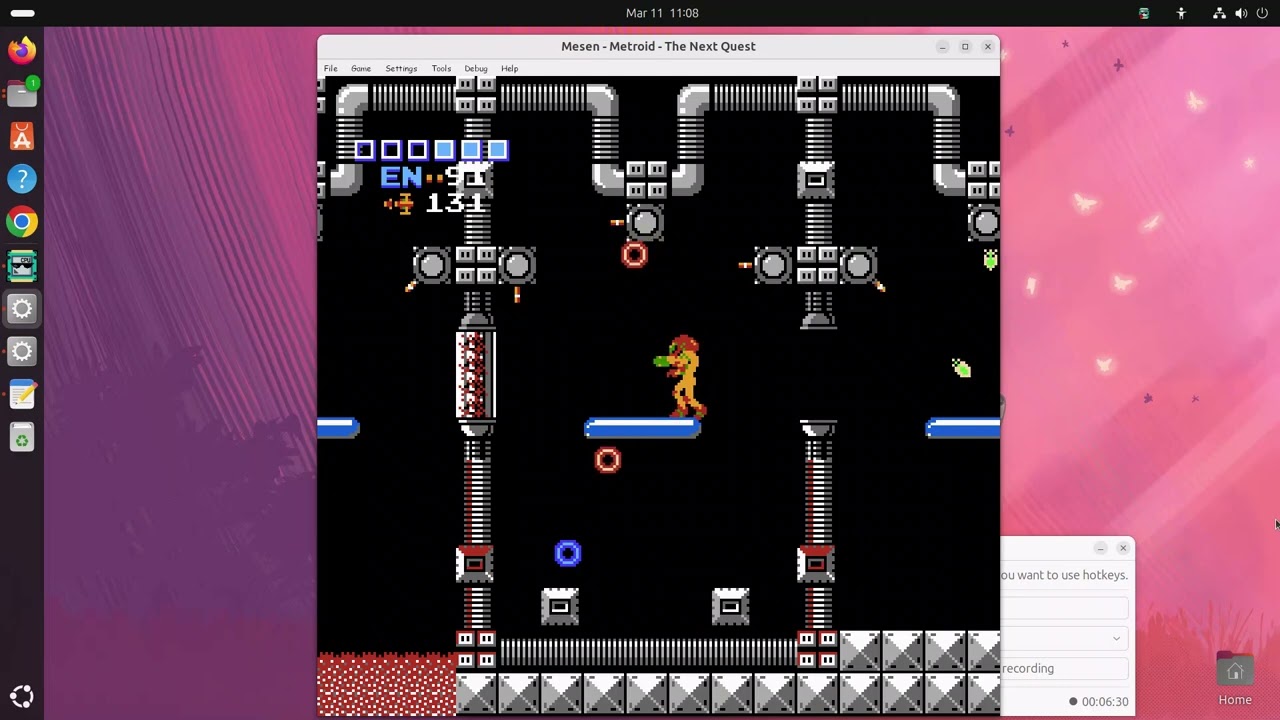Click the 'recording' button in recorder window
This screenshot has width=1280, height=720.
coord(1065,668)
